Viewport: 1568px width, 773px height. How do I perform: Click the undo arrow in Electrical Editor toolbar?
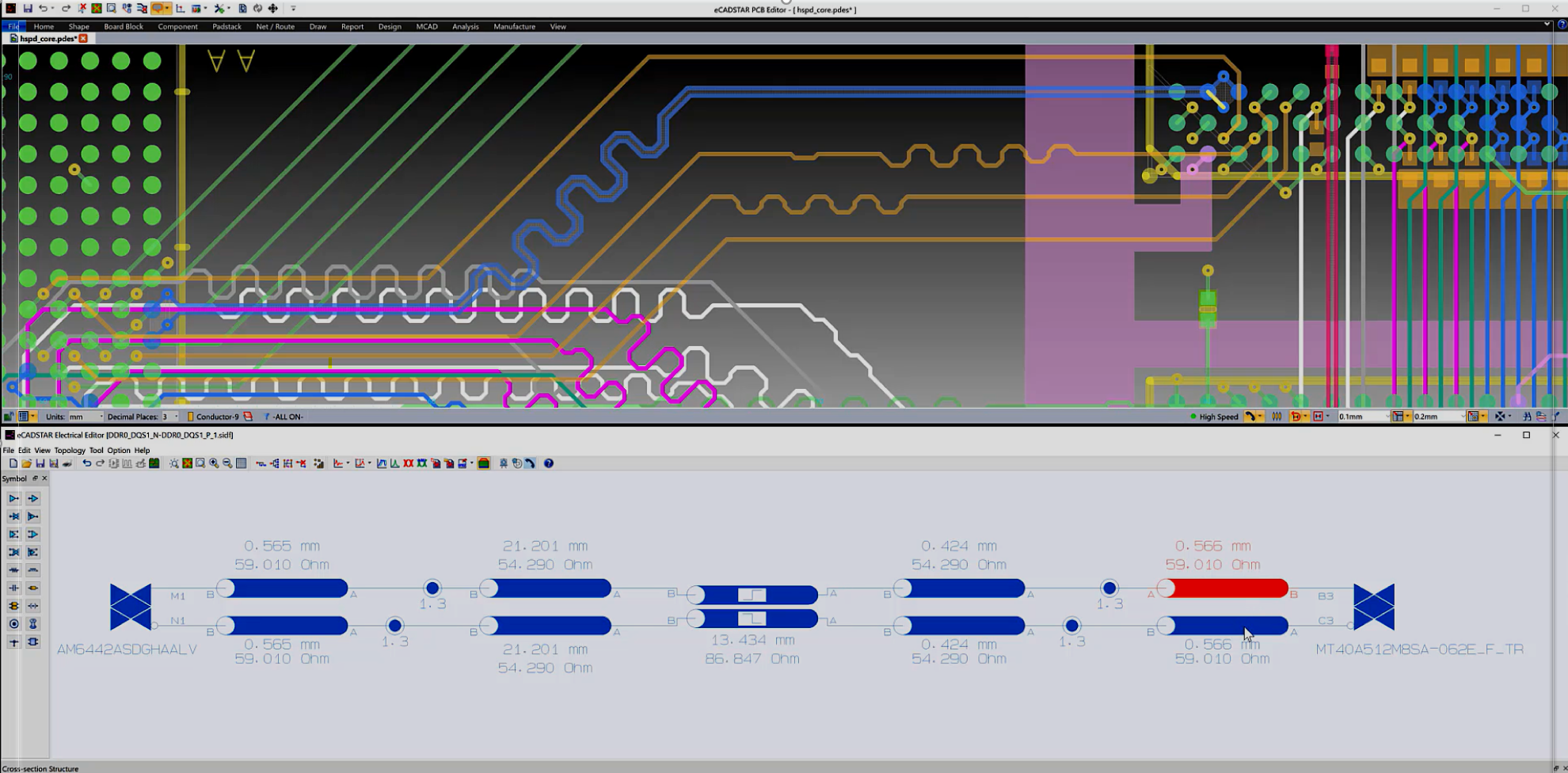[x=86, y=463]
